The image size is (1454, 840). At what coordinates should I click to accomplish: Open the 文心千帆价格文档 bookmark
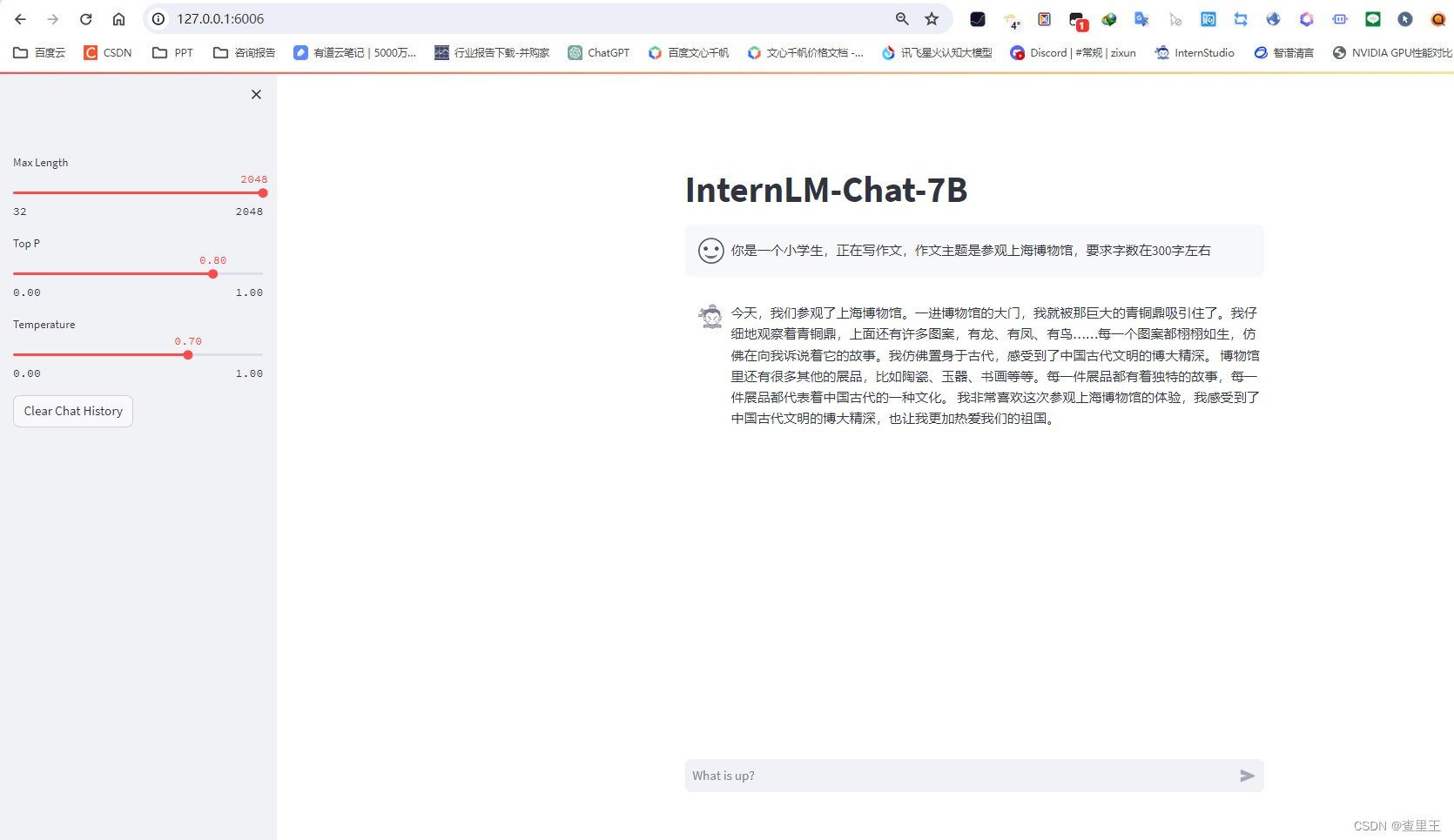[805, 53]
